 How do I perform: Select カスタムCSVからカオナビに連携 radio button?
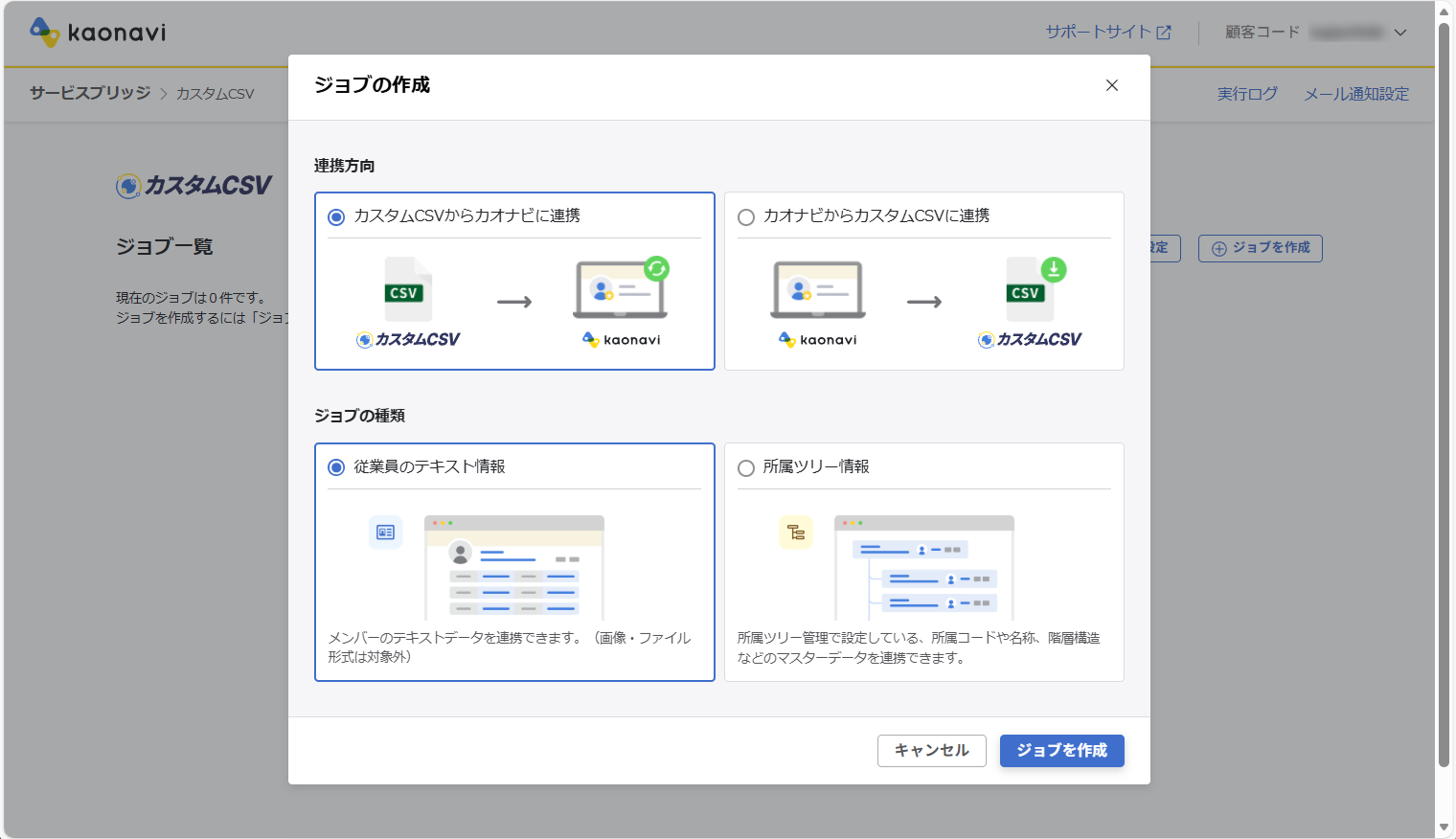click(336, 217)
